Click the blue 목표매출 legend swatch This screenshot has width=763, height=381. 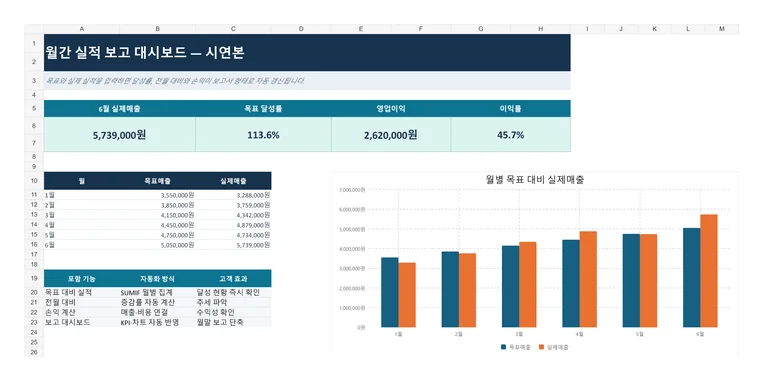[503, 347]
